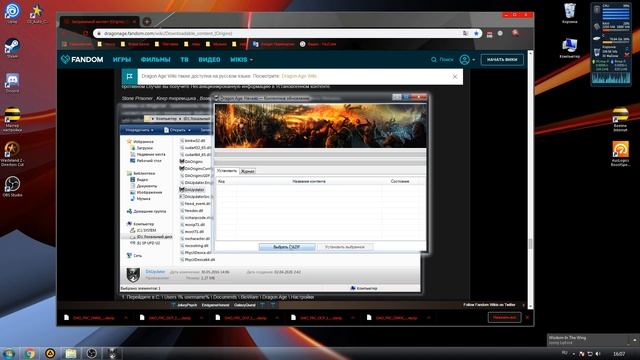Viewport: 640px width, 360px height.
Task: Click the ВИДЕО navigation item
Action: coord(209,60)
